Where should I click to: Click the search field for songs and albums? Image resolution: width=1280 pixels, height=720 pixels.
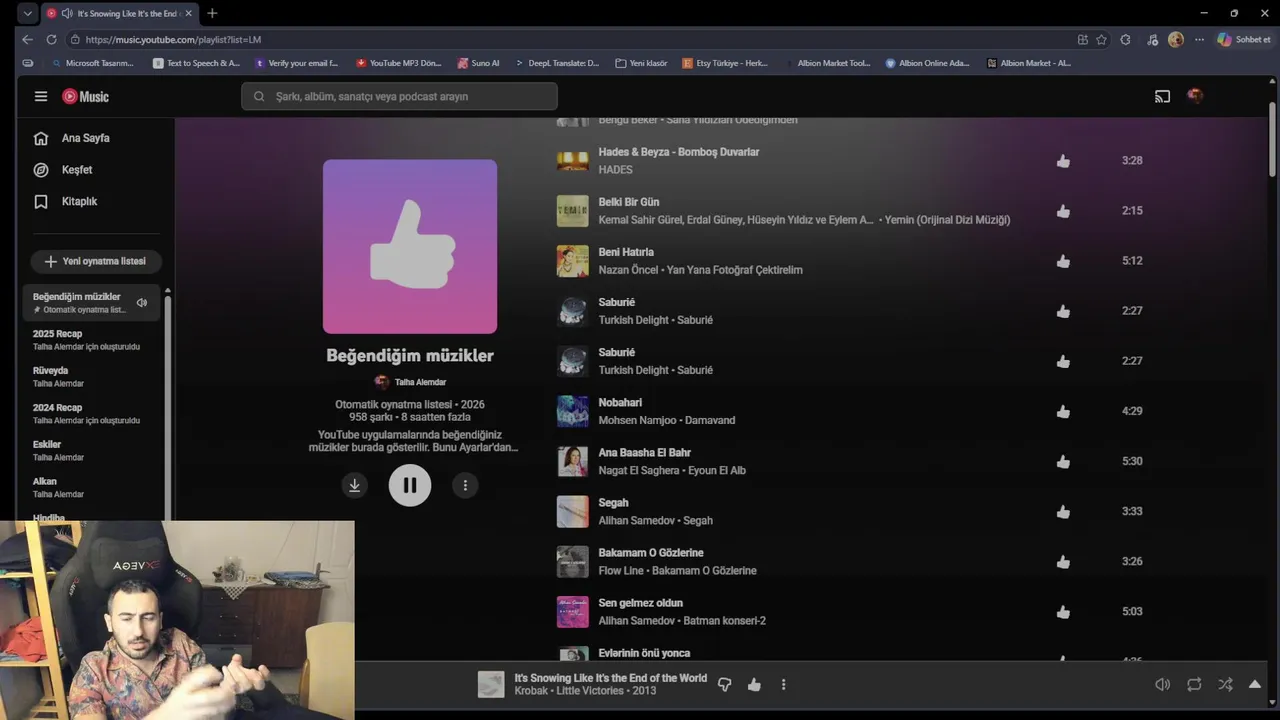tap(399, 96)
